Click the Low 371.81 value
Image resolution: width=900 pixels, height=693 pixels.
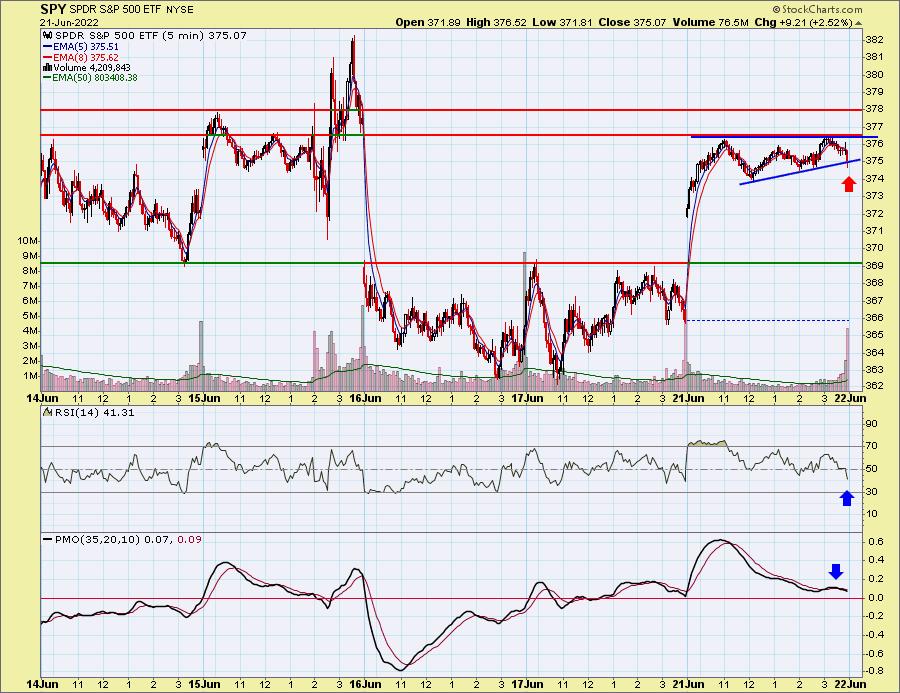562,22
